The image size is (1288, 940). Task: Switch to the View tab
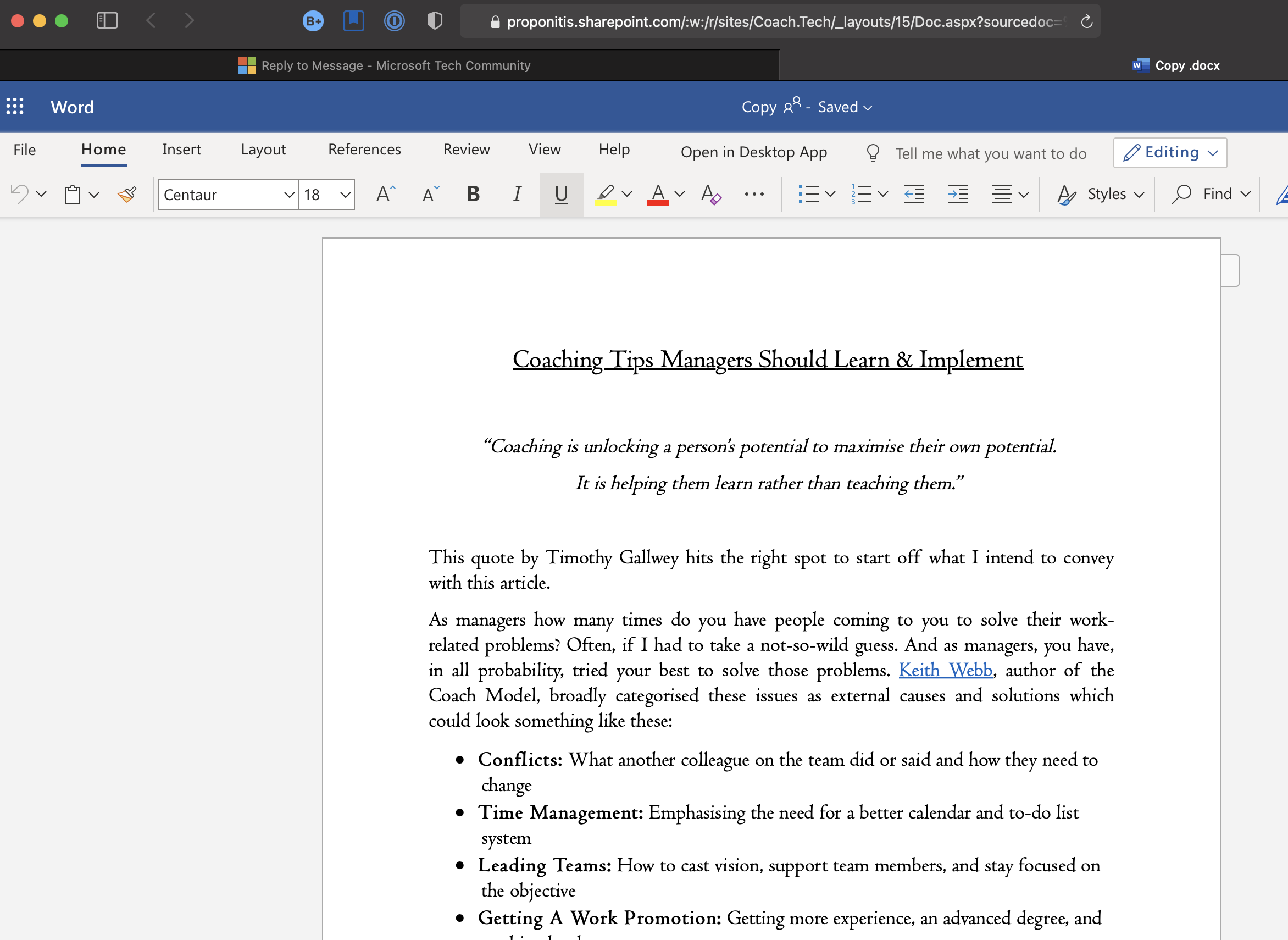coord(544,149)
